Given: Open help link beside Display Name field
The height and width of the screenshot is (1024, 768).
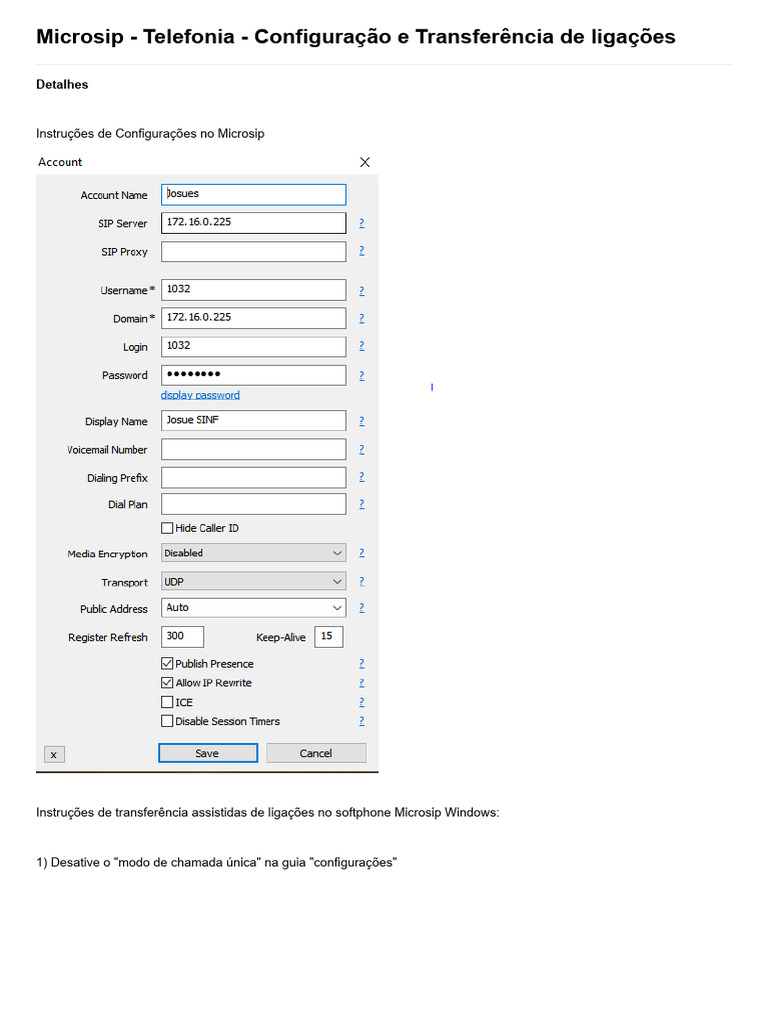Looking at the screenshot, I should 362,421.
